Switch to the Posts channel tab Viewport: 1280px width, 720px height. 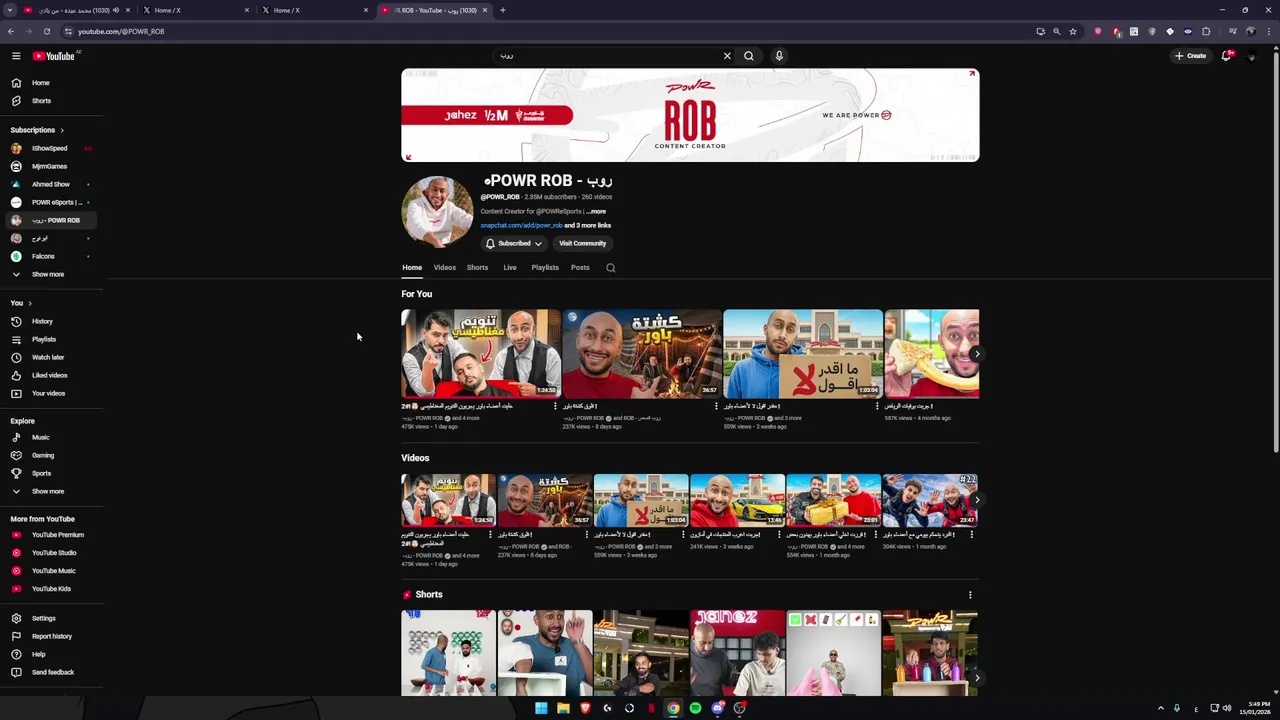580,268
